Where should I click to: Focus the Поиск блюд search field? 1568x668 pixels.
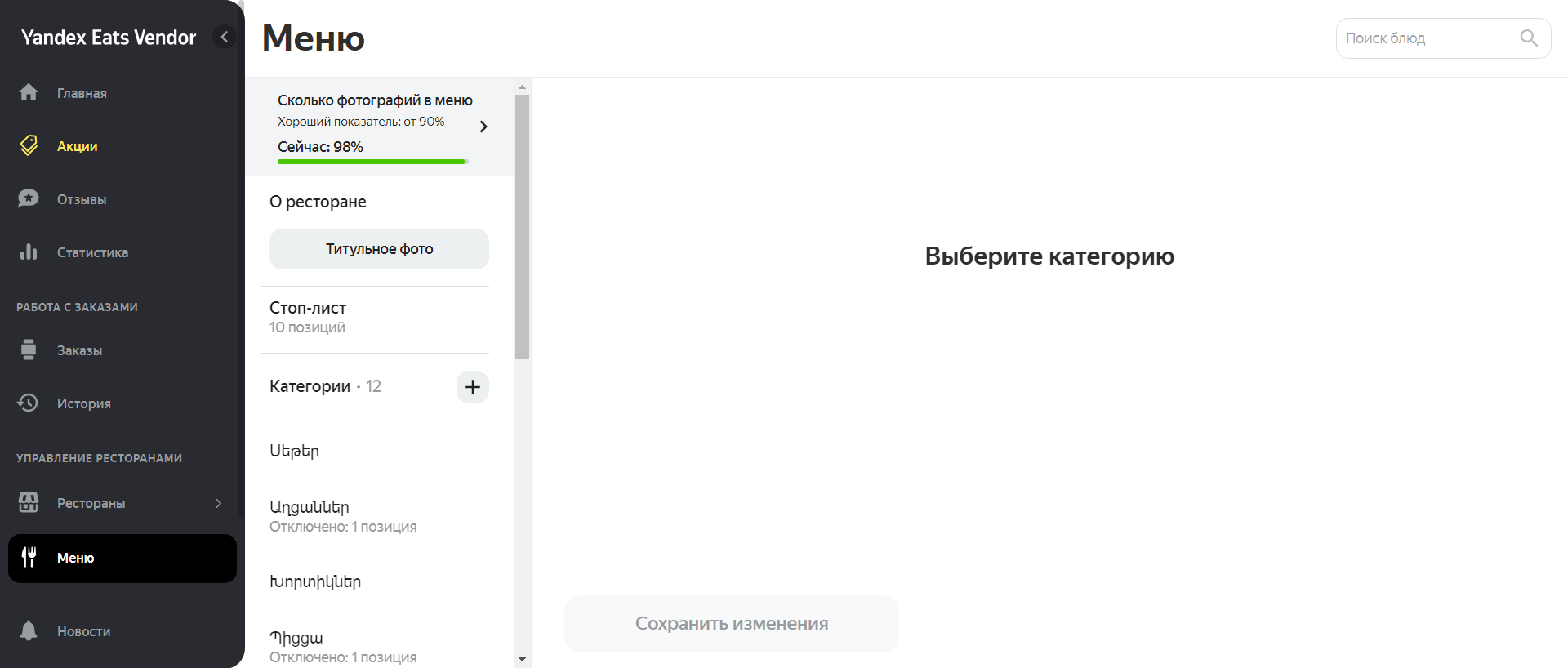(1428, 38)
